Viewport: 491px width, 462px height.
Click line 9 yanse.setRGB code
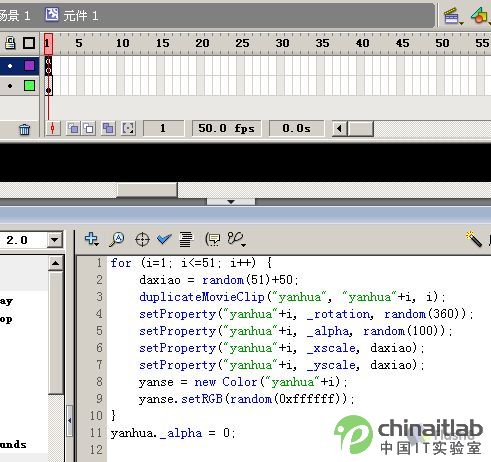pos(247,399)
